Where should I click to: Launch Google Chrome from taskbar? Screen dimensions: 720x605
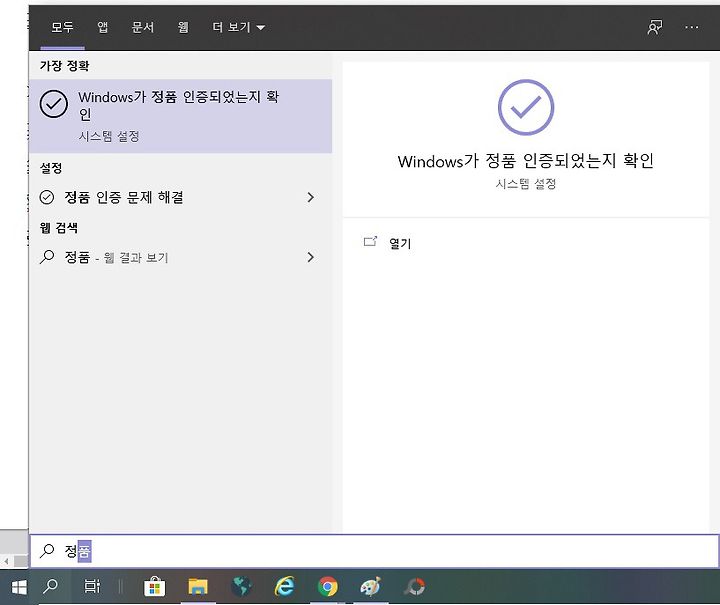point(328,587)
